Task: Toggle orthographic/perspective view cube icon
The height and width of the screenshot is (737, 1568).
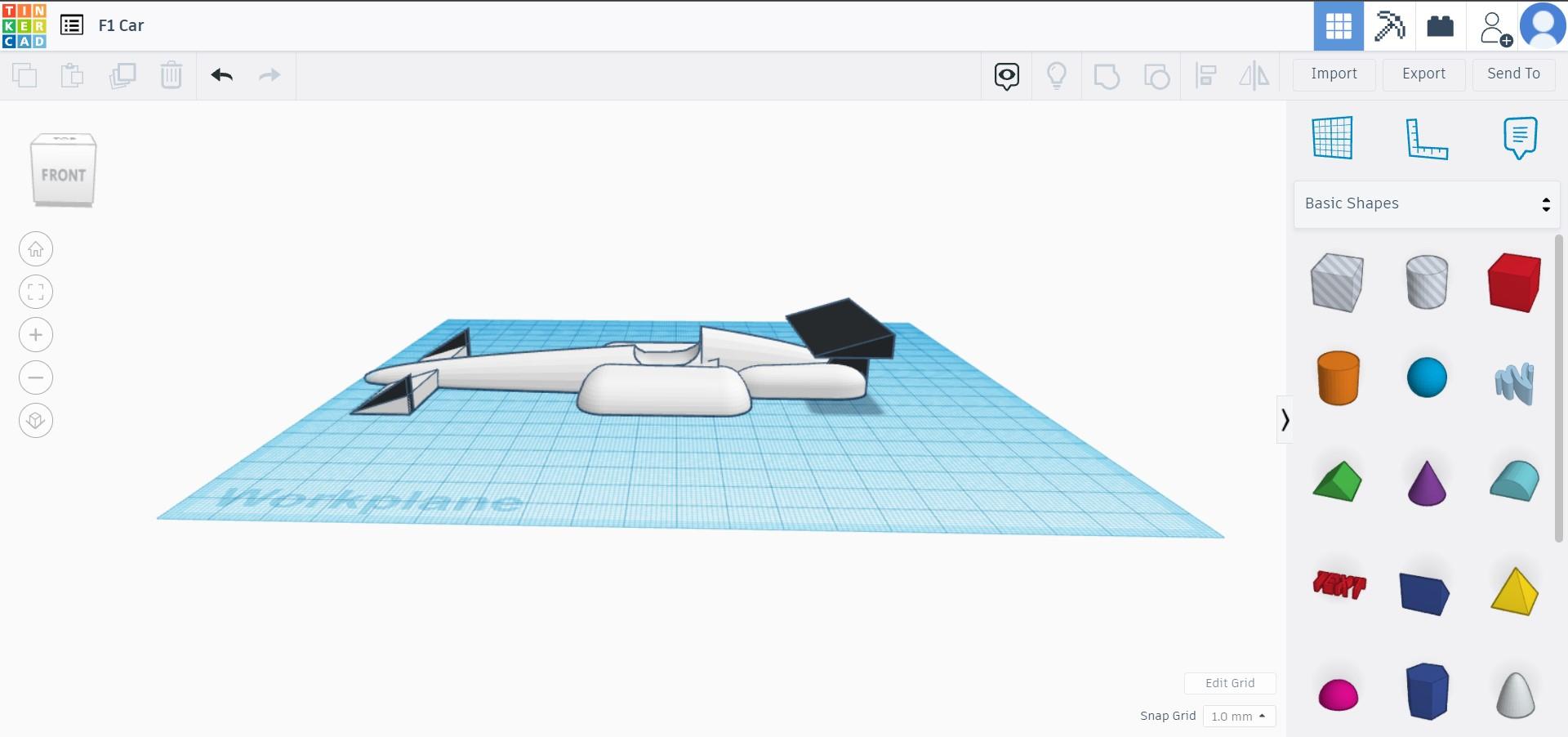Action: [x=36, y=421]
